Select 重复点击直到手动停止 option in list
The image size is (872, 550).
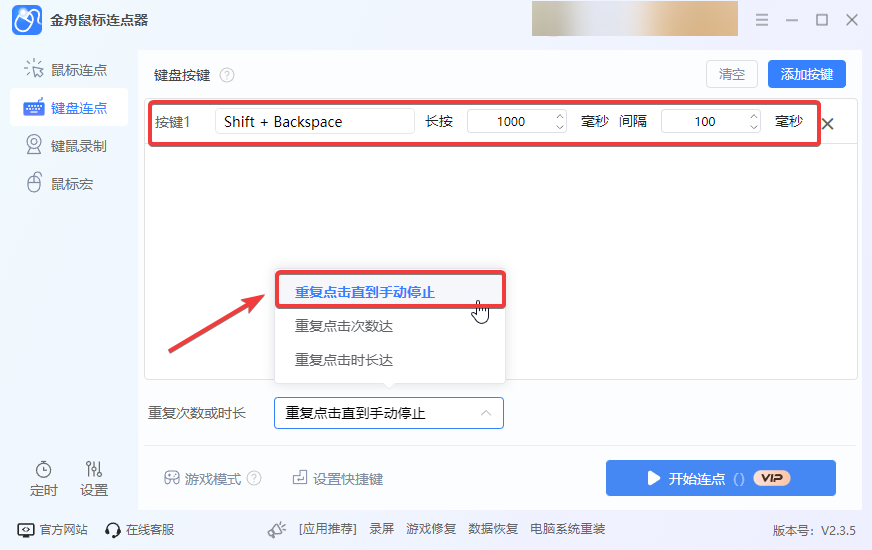point(390,291)
